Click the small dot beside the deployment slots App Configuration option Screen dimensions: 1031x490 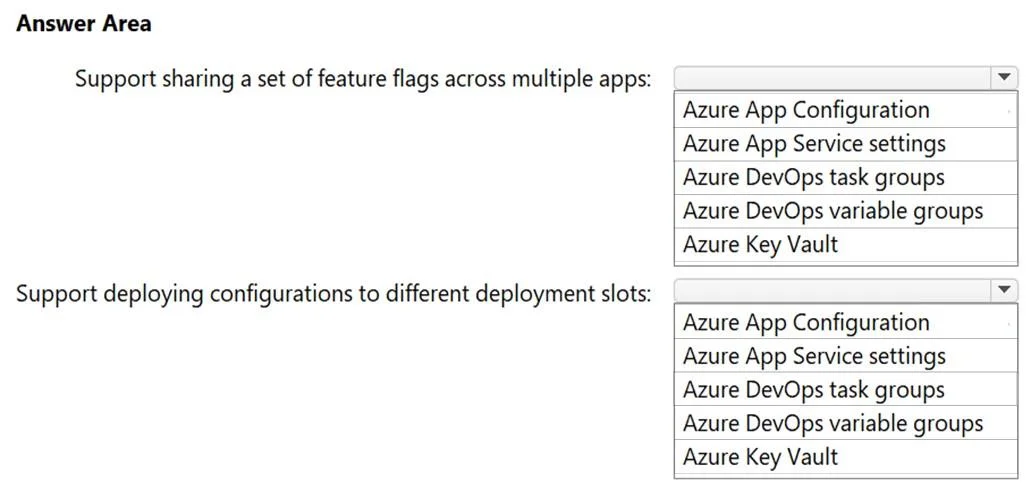pos(1009,324)
